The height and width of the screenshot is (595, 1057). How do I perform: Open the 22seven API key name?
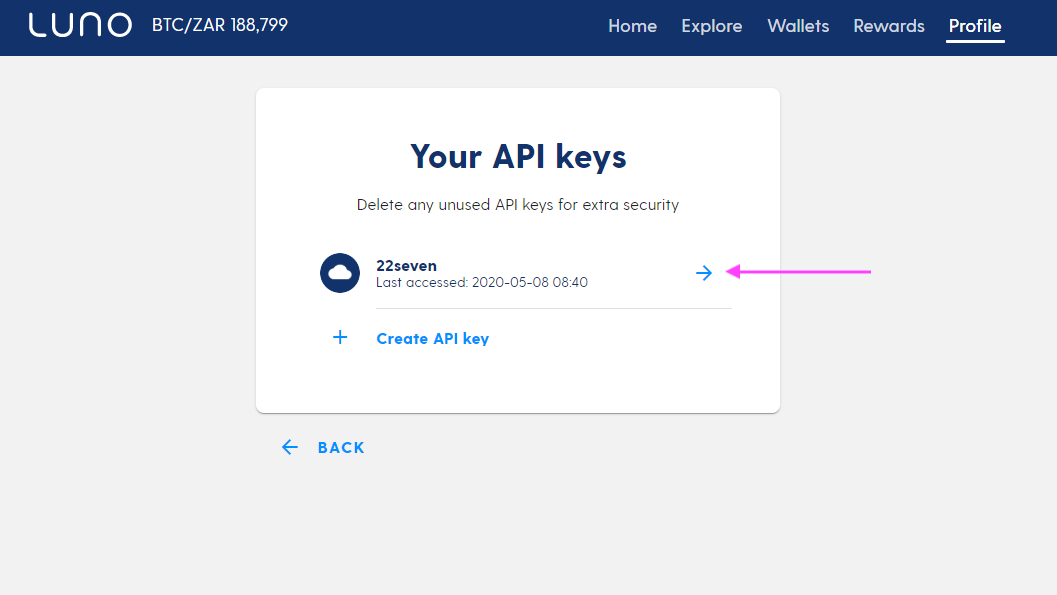click(406, 265)
